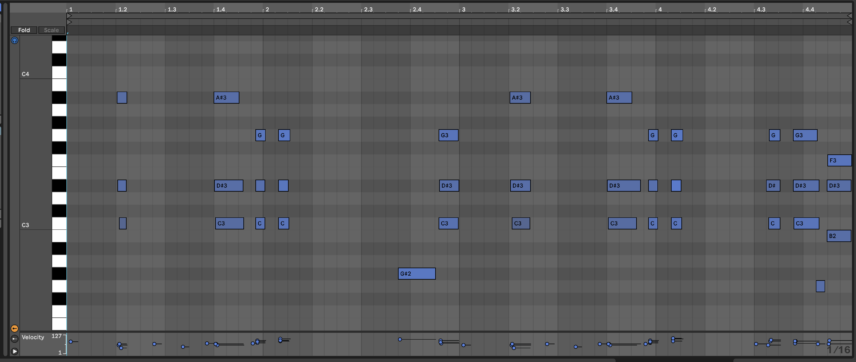Click ruler marker 4
856x362 pixels.
tap(659, 10)
